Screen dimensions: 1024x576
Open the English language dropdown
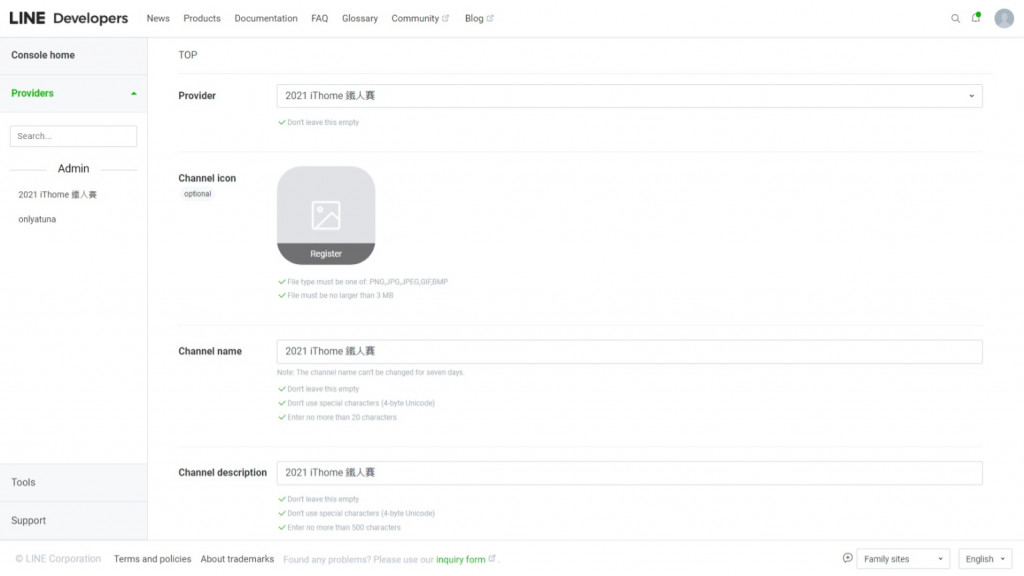point(985,559)
